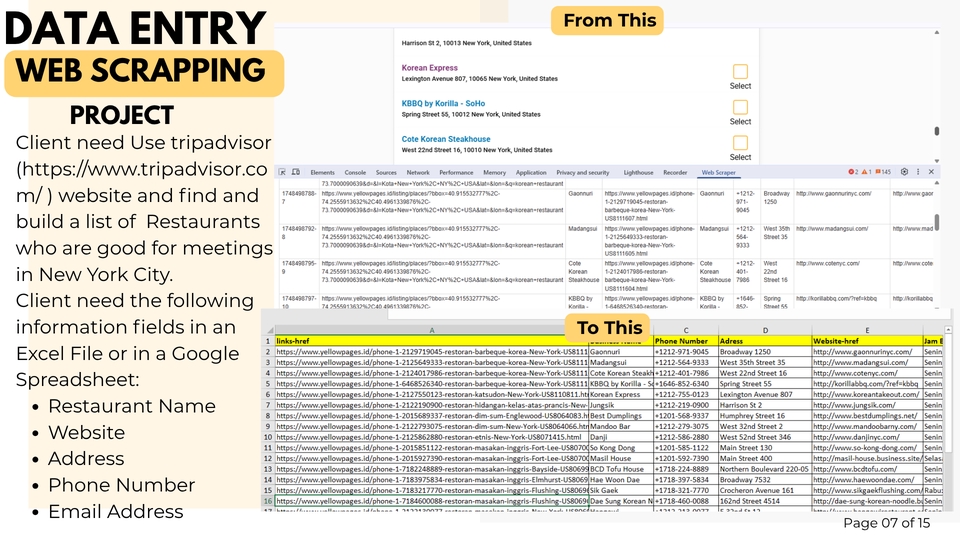960x540 pixels.
Task: Click the spreadsheet select-all corner
Action: [x=268, y=330]
